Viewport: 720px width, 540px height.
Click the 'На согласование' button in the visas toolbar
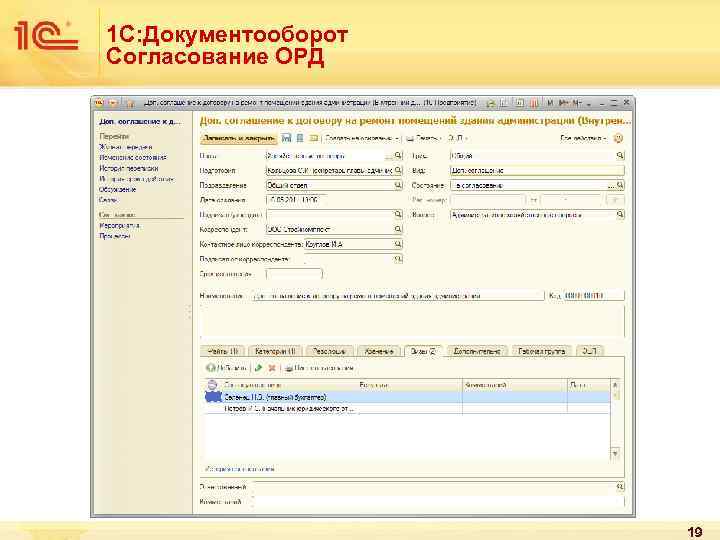[319, 368]
